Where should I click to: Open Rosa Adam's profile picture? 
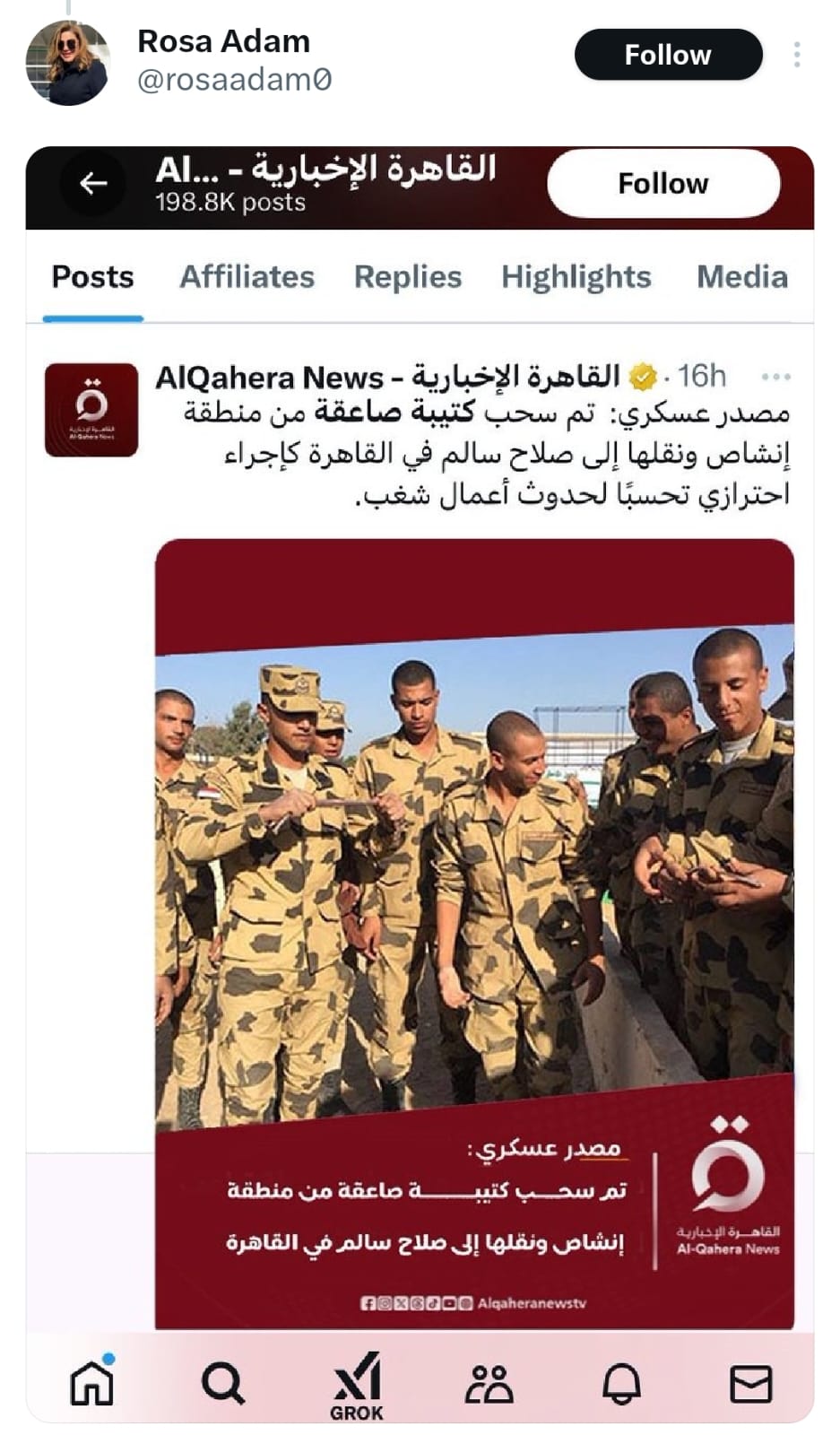(67, 63)
